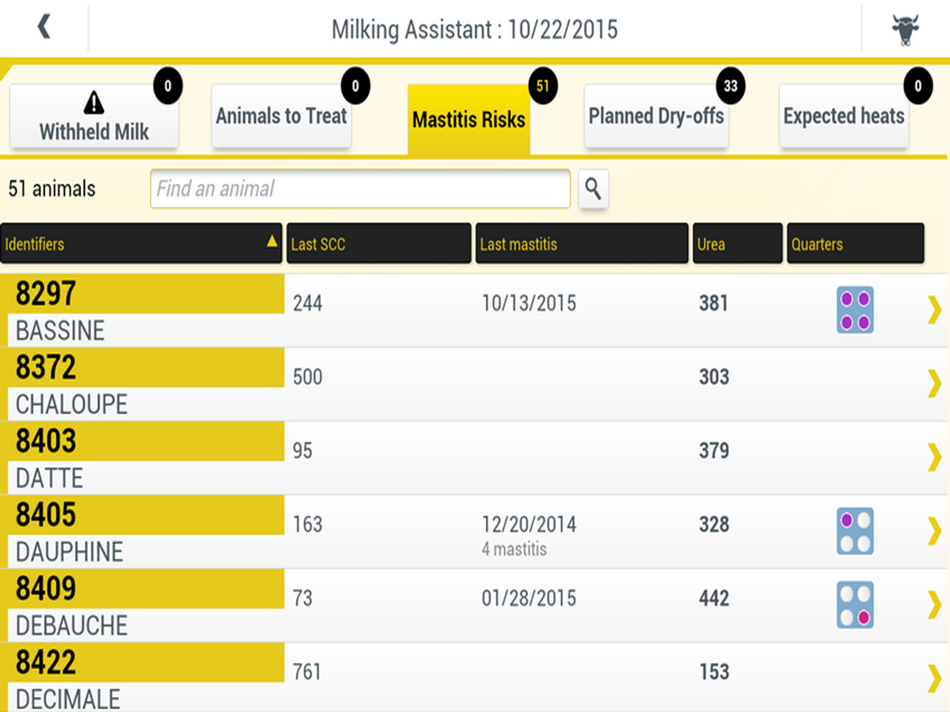Click the 51 badge on Mastitis Risks
This screenshot has height=712, width=950.
click(x=543, y=86)
